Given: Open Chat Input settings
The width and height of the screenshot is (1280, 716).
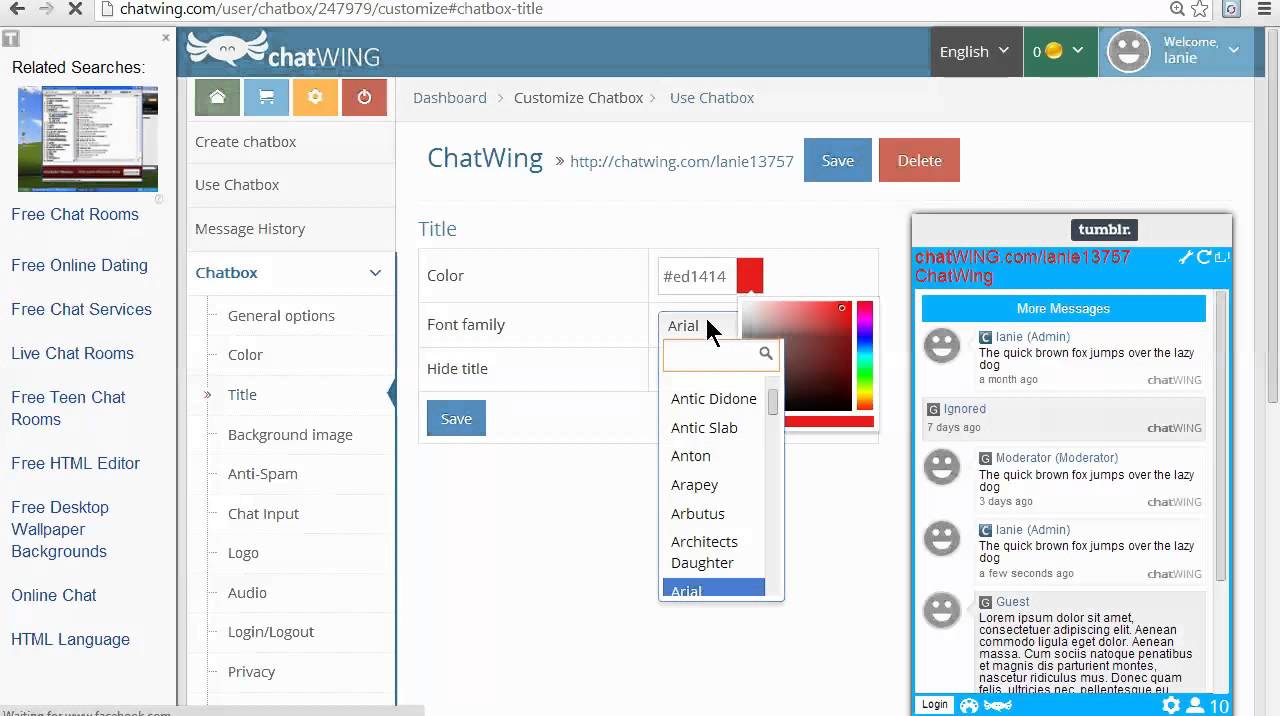Looking at the screenshot, I should (263, 513).
